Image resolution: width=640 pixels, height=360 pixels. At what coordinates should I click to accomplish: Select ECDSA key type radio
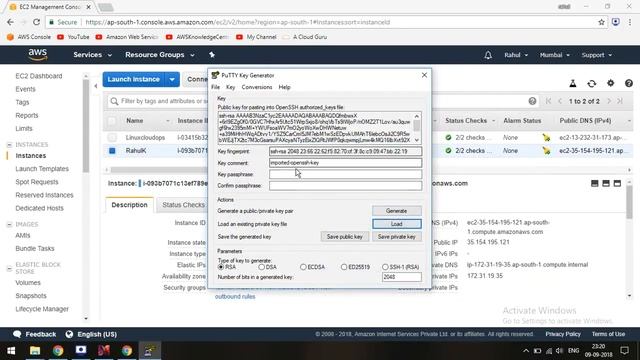coord(303,267)
